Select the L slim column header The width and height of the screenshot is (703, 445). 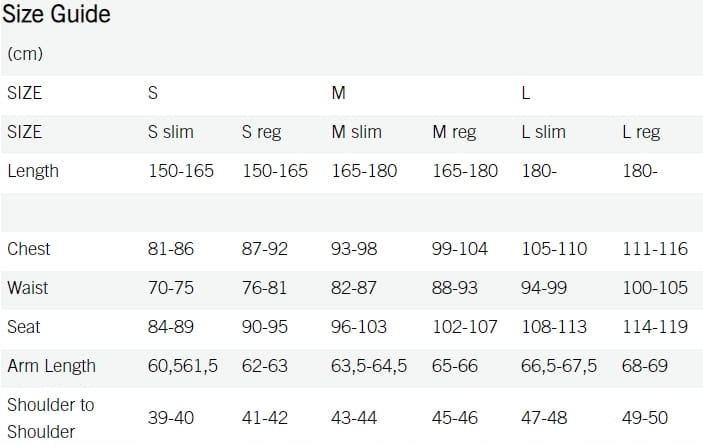pyautogui.click(x=544, y=132)
